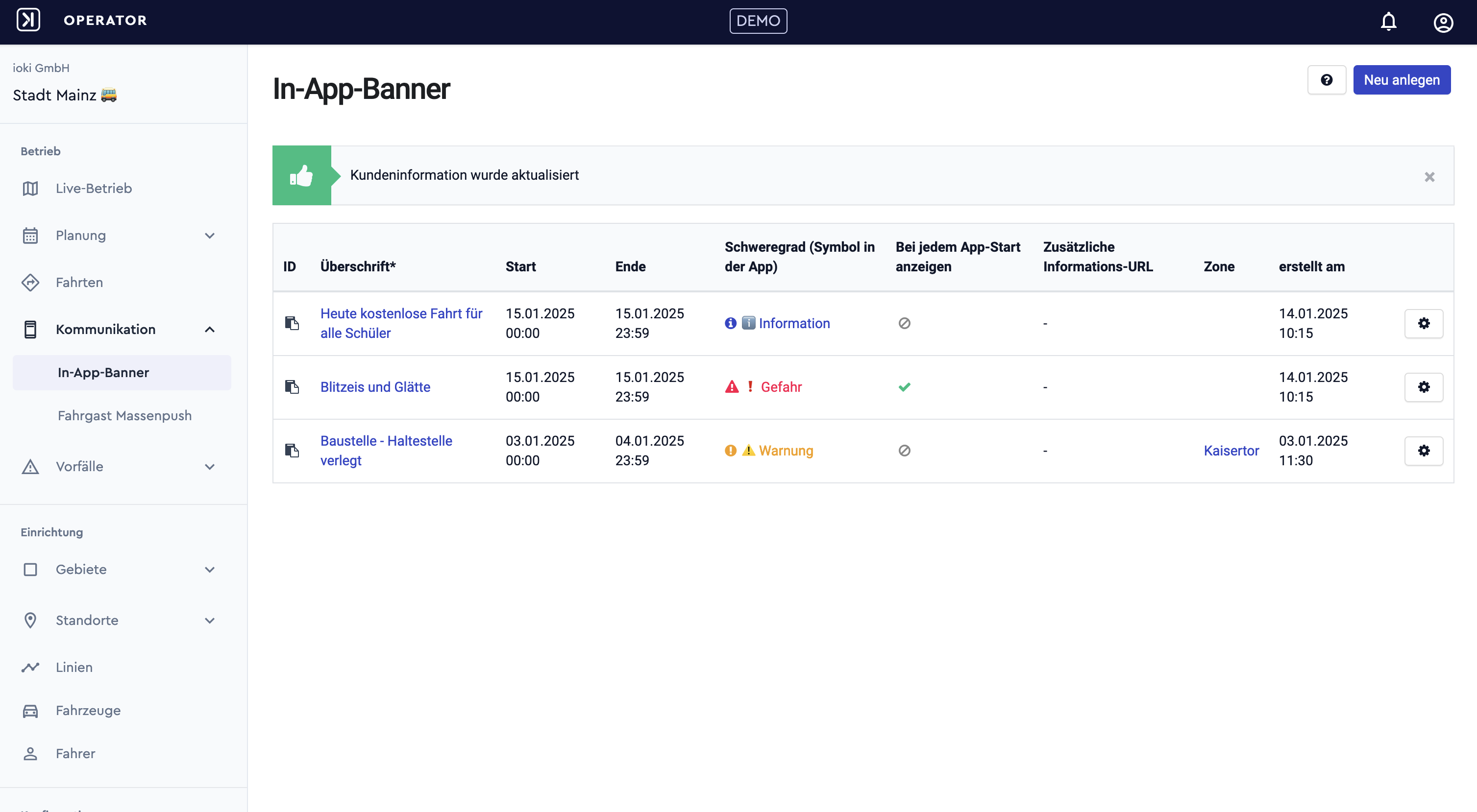
Task: Expand the Standorte menu chevron
Action: click(210, 621)
